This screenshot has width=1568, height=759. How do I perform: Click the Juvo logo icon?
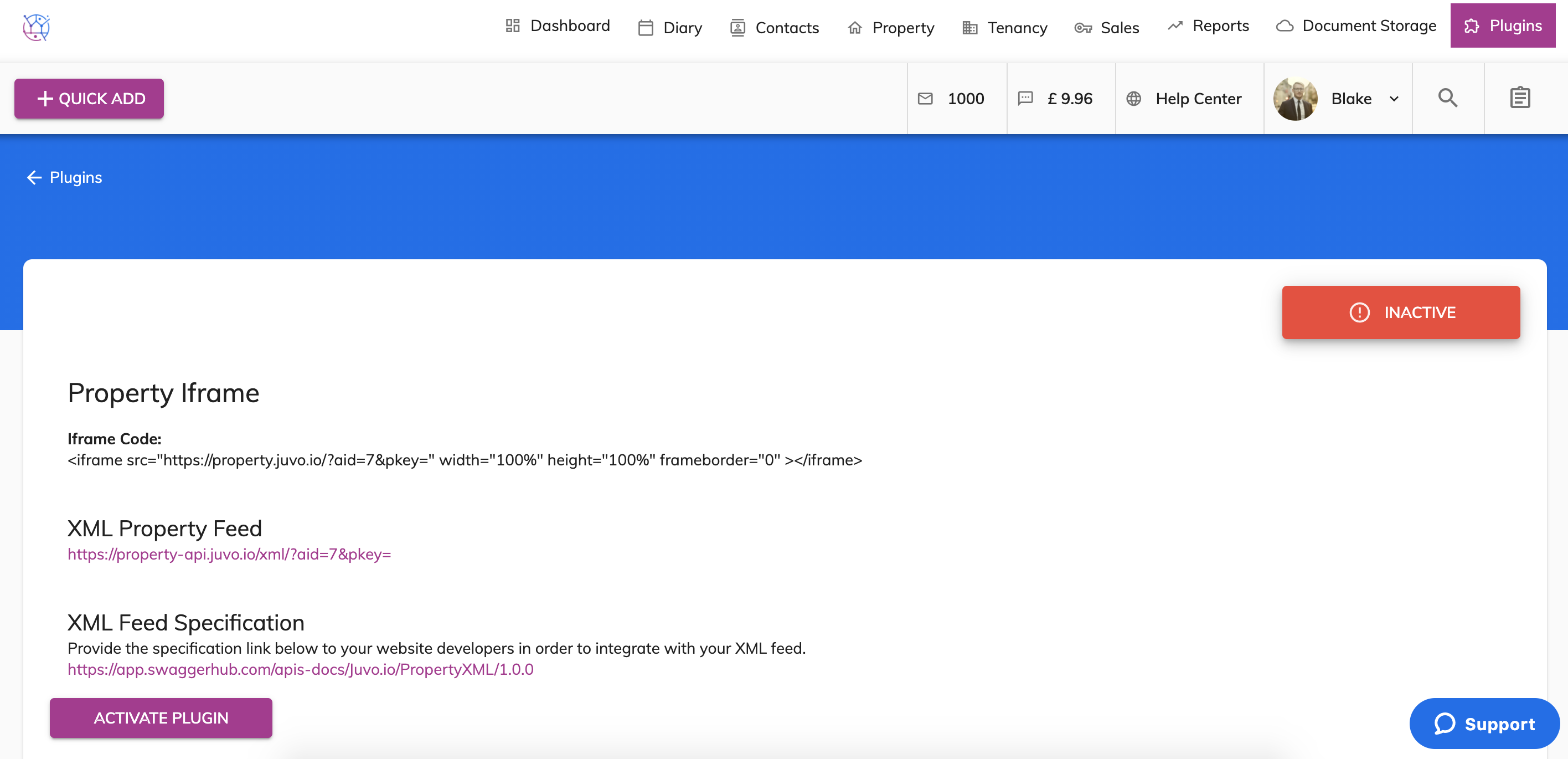click(x=36, y=27)
